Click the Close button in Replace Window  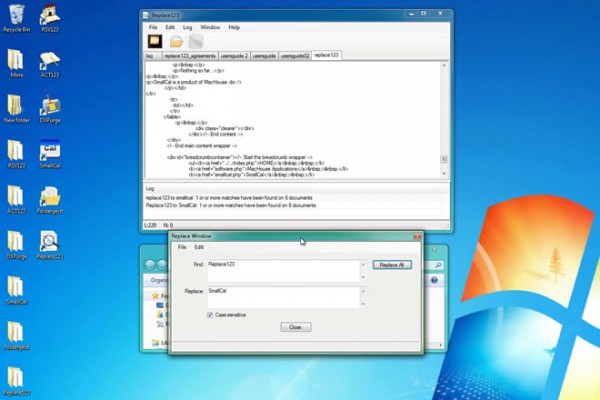click(296, 327)
